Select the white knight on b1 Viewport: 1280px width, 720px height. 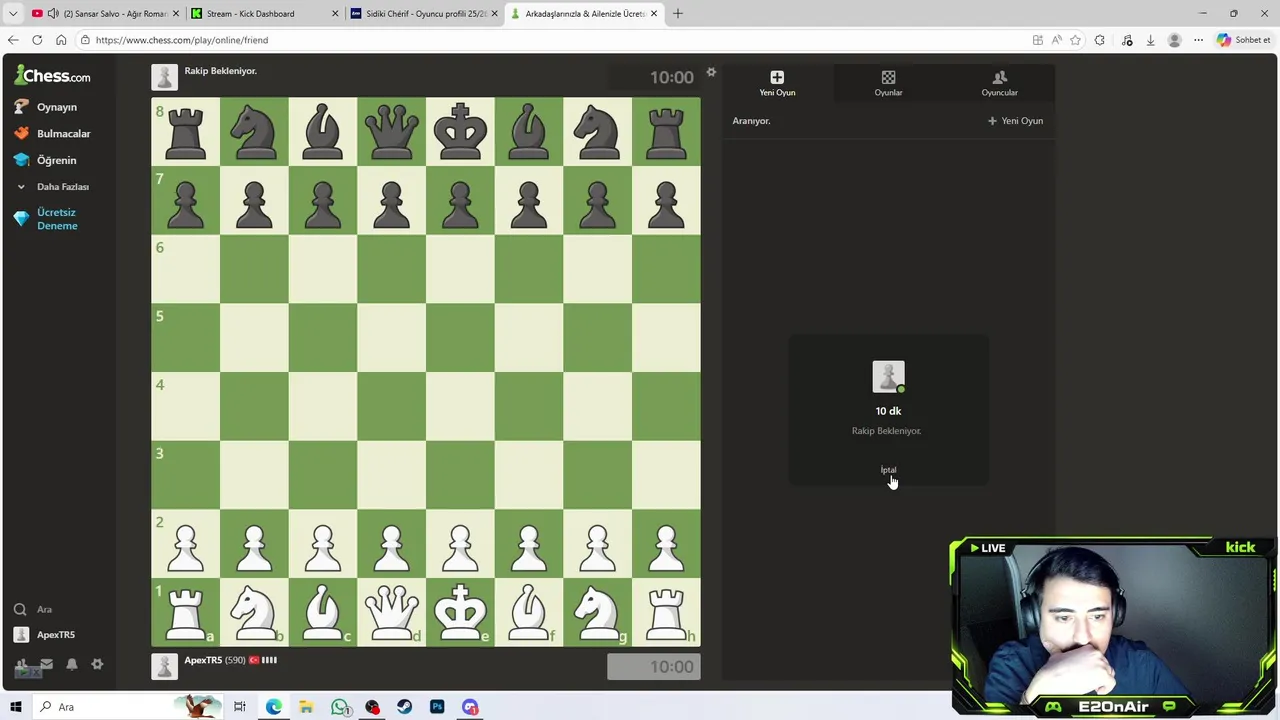click(254, 612)
